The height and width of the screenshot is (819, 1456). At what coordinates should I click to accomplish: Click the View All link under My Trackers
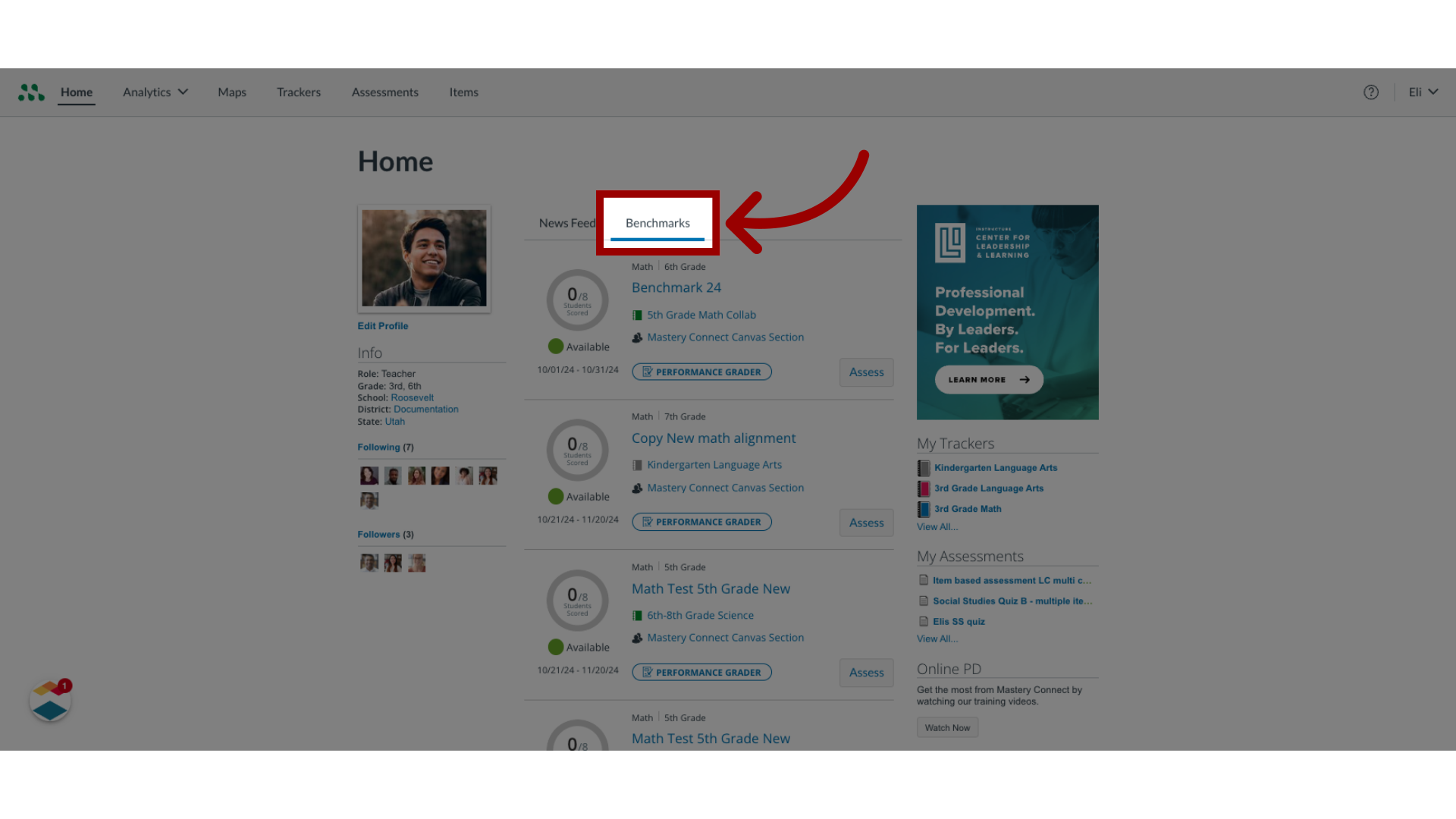[x=936, y=526]
